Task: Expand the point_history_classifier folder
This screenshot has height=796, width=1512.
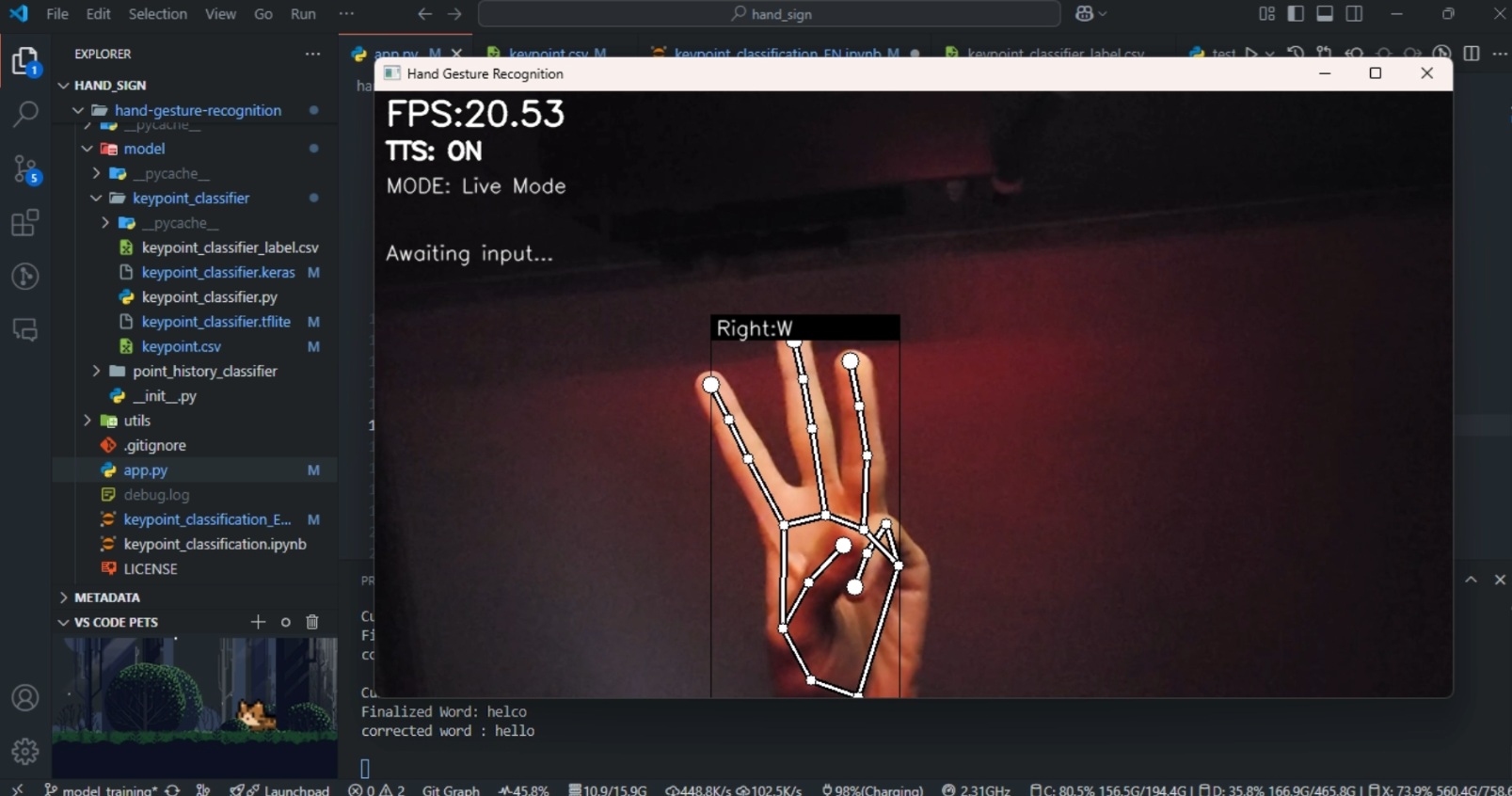Action: pyautogui.click(x=96, y=371)
